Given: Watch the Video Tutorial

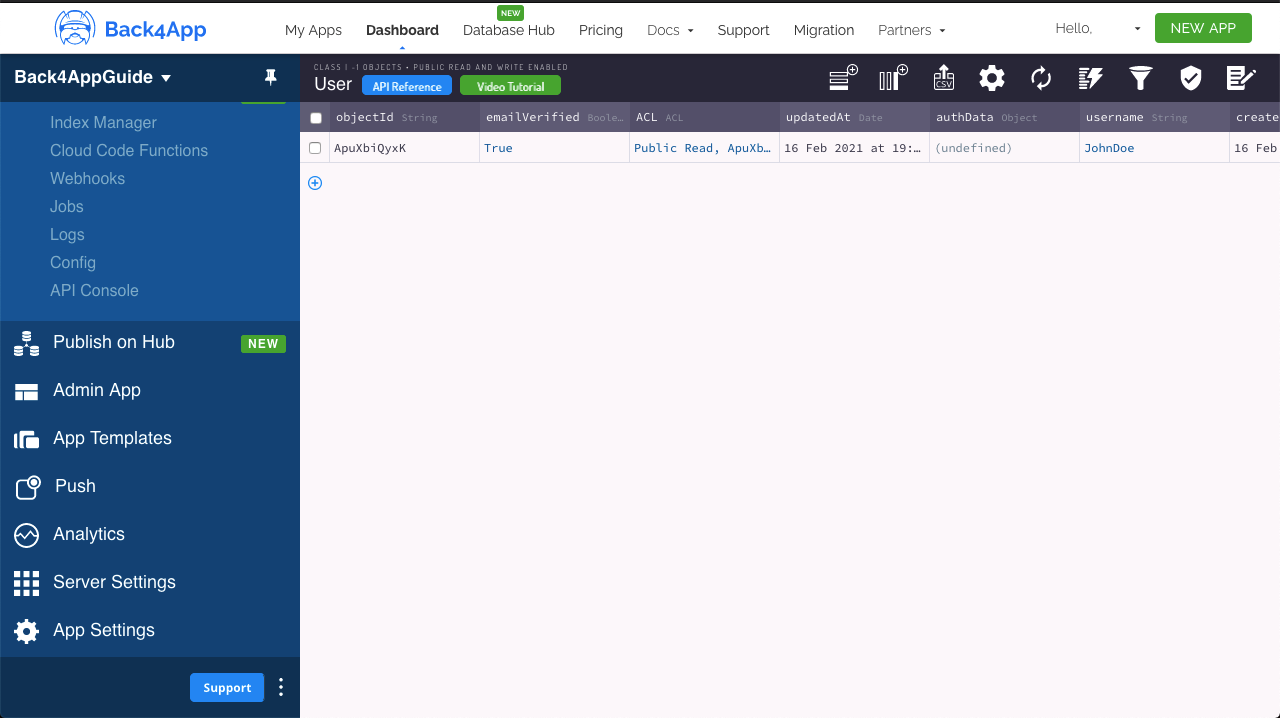Looking at the screenshot, I should point(510,86).
